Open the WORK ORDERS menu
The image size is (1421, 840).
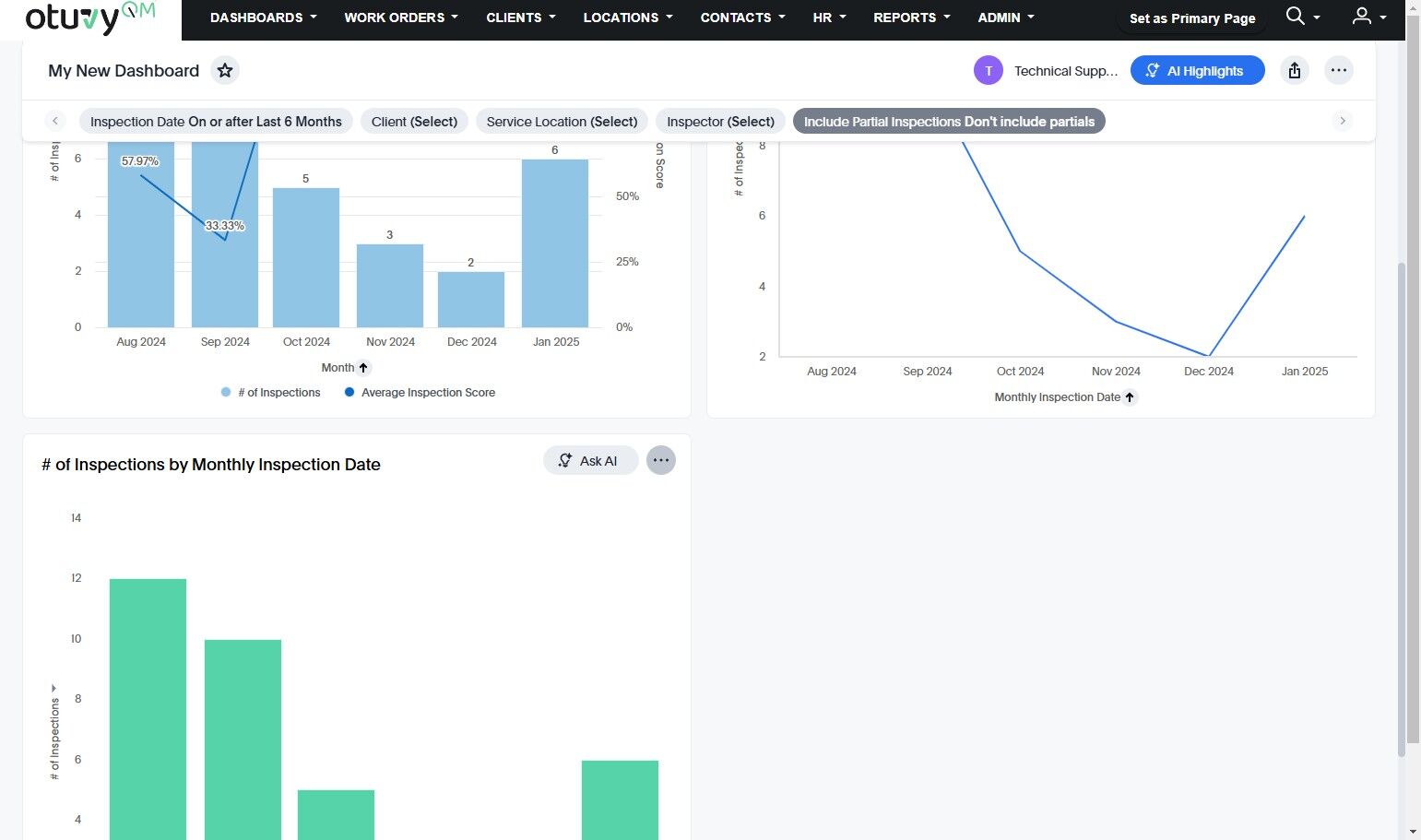point(401,18)
